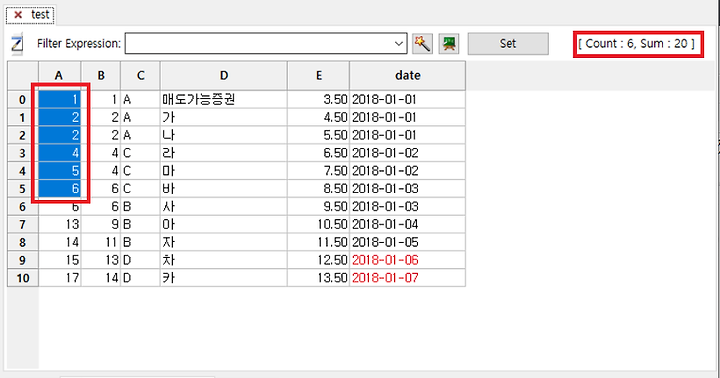Select row header 8
This screenshot has height=378, width=720.
[x=23, y=243]
